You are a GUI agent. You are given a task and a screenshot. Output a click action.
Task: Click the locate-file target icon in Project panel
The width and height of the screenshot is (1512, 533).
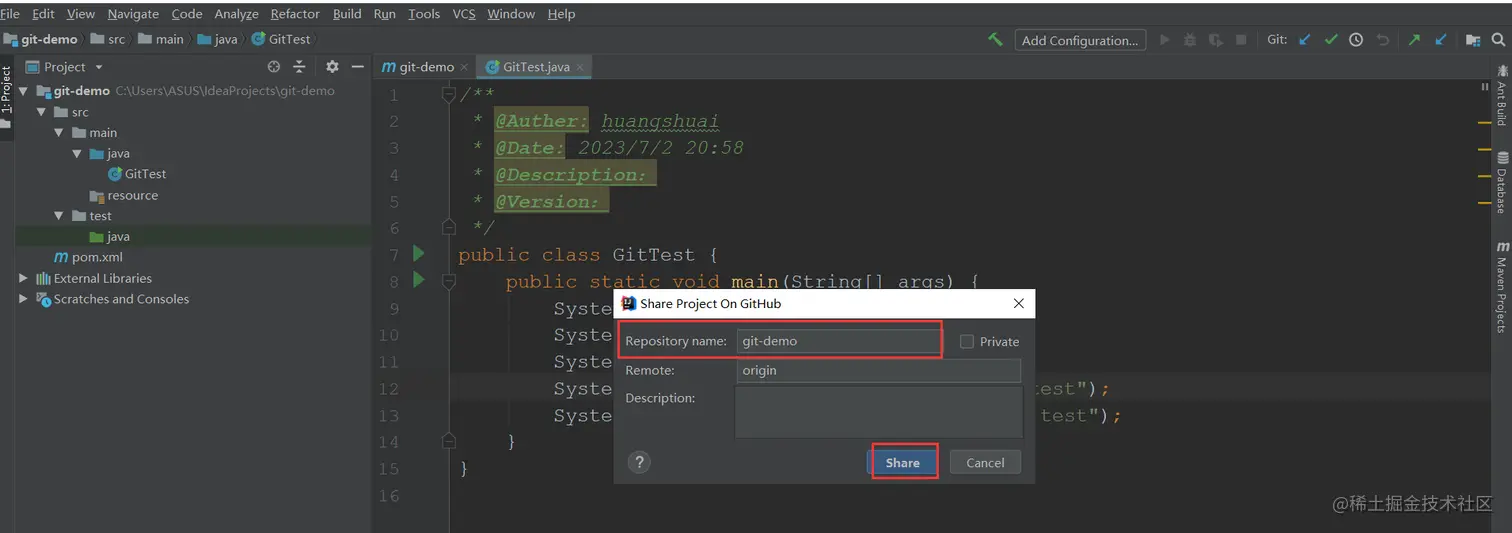pyautogui.click(x=274, y=66)
